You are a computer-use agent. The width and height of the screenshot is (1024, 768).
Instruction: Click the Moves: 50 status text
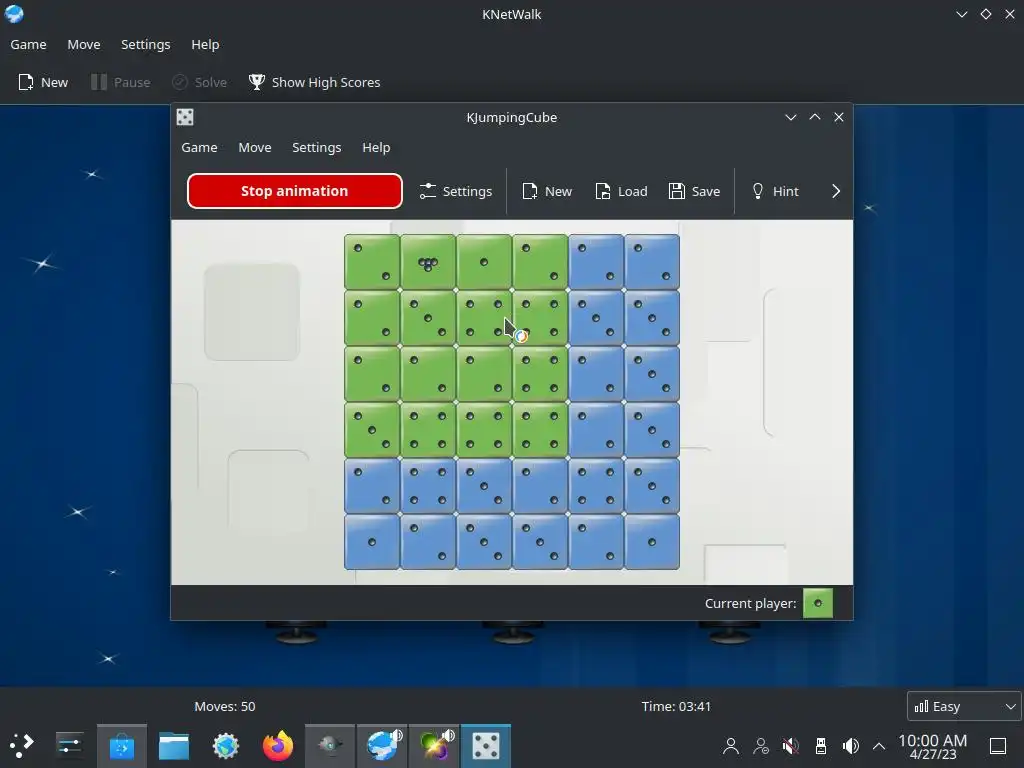click(x=225, y=706)
